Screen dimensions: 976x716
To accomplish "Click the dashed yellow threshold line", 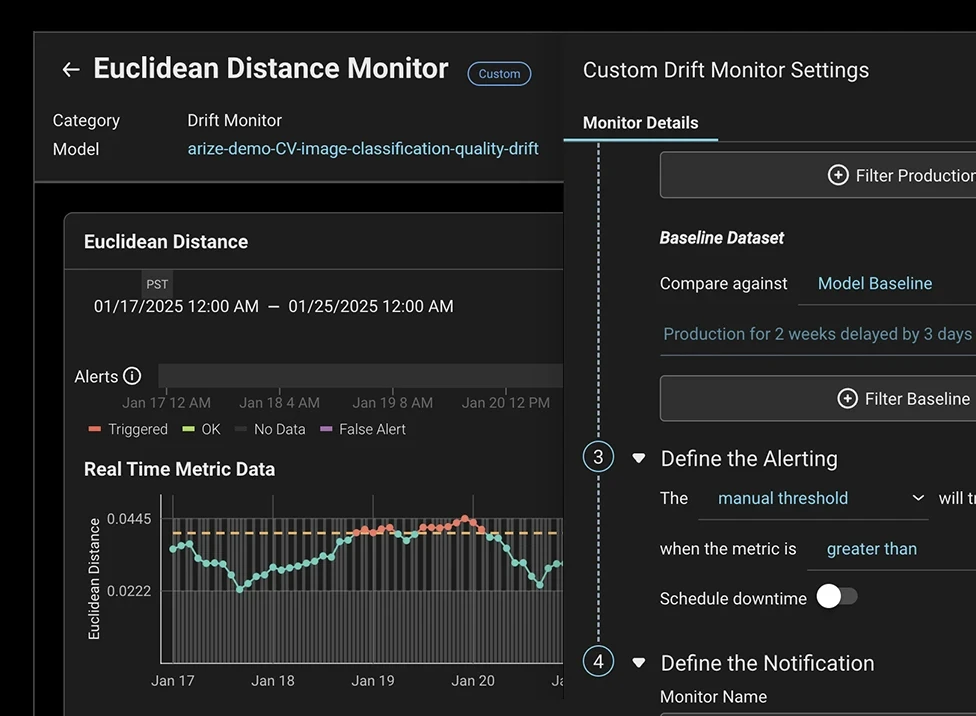I will click(x=367, y=533).
